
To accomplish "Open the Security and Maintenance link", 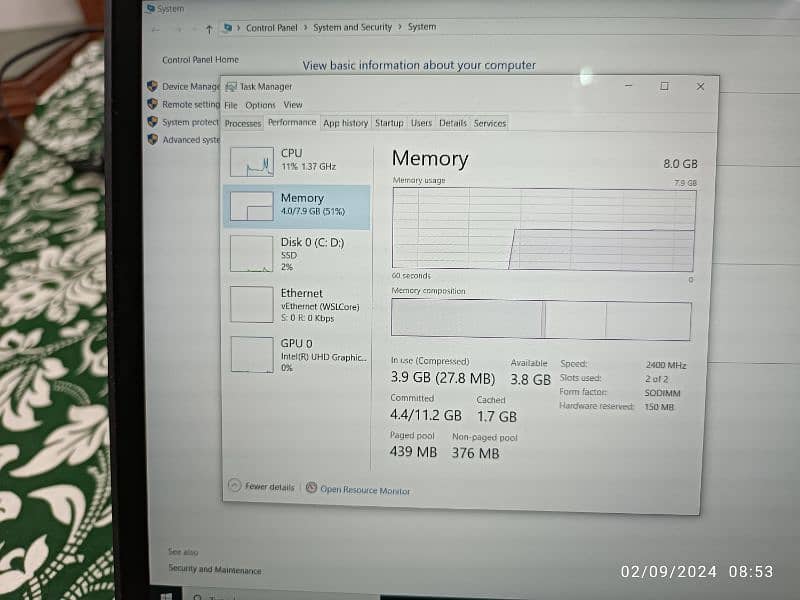I will coord(214,570).
